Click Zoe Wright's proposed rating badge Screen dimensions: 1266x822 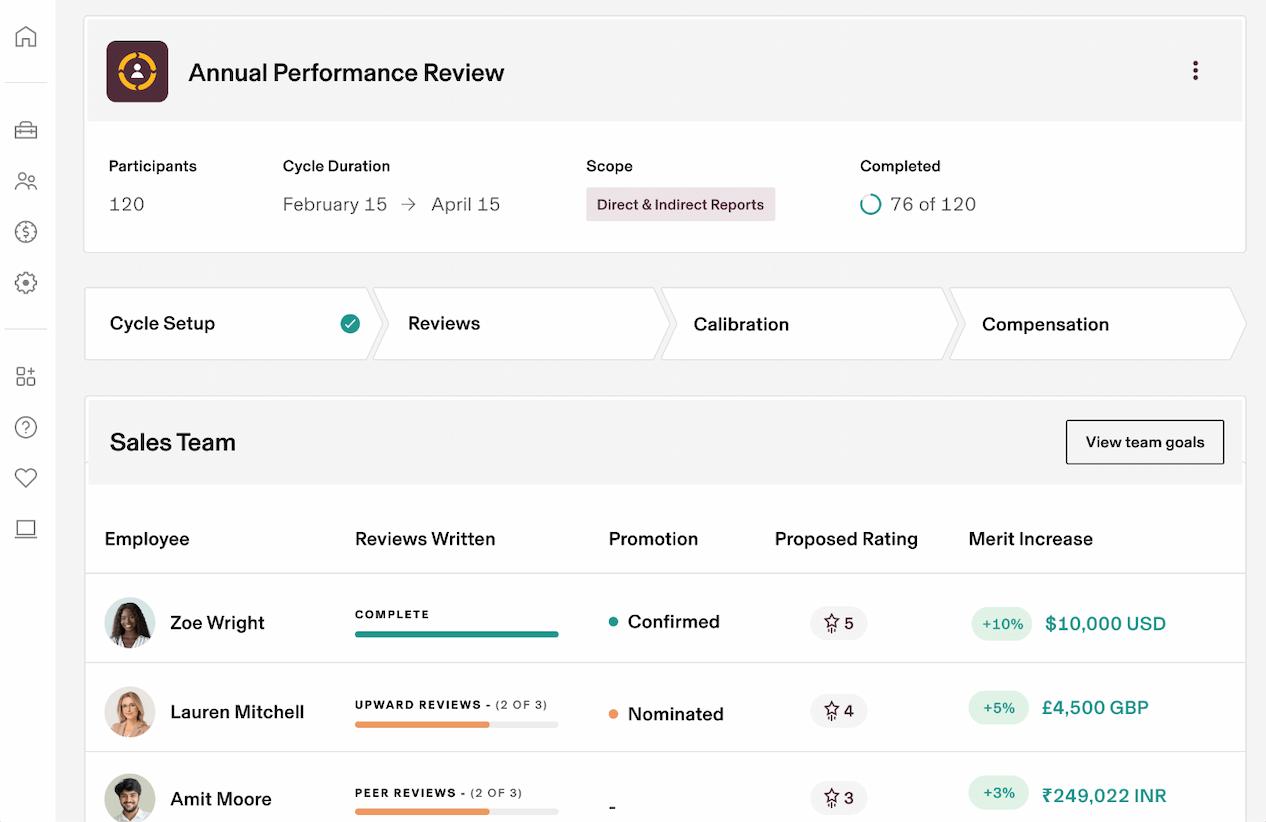point(838,623)
